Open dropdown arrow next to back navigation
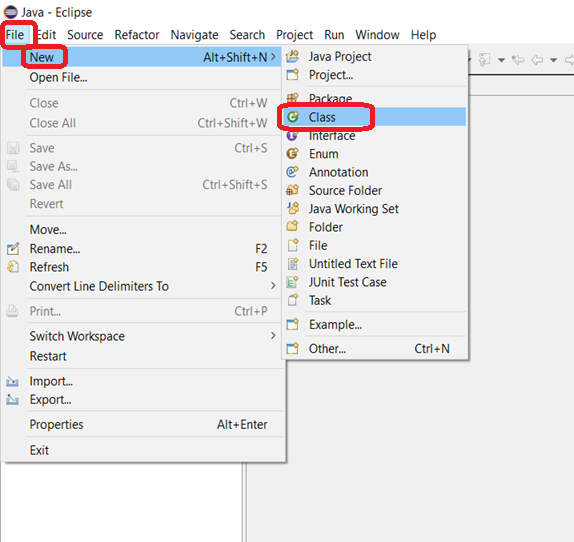This screenshot has width=574, height=542. (x=554, y=60)
